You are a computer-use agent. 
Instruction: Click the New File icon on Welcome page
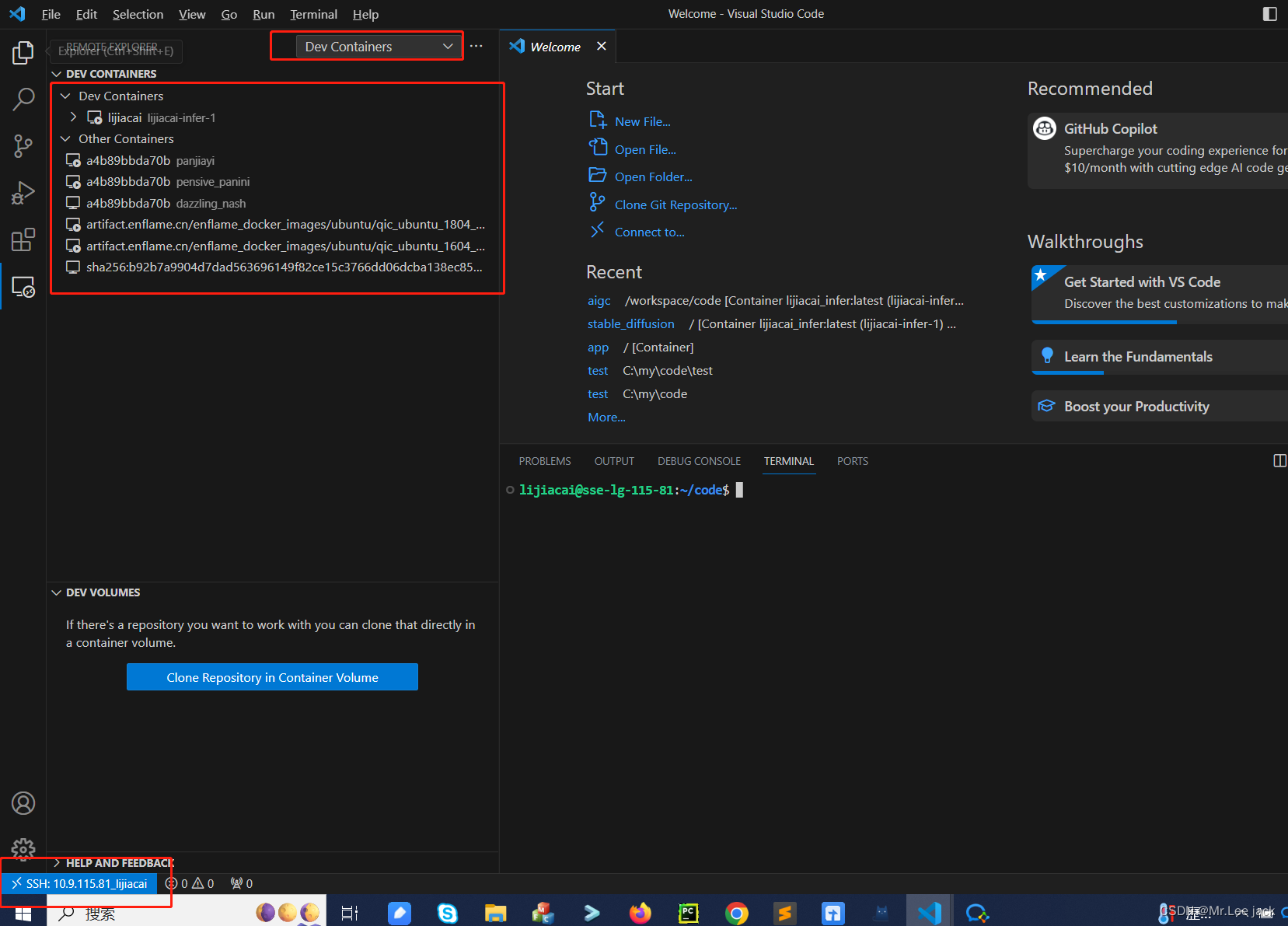(x=598, y=121)
